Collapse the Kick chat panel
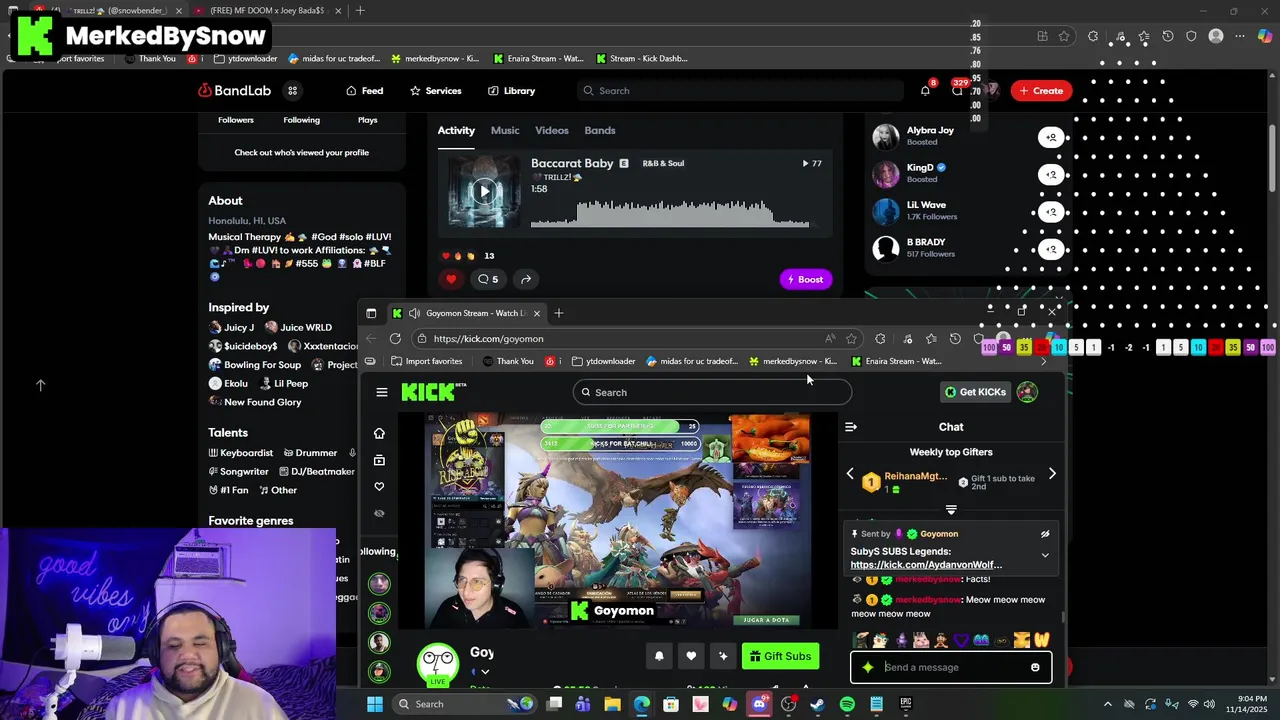Screen dimensions: 1280x720 [851, 427]
